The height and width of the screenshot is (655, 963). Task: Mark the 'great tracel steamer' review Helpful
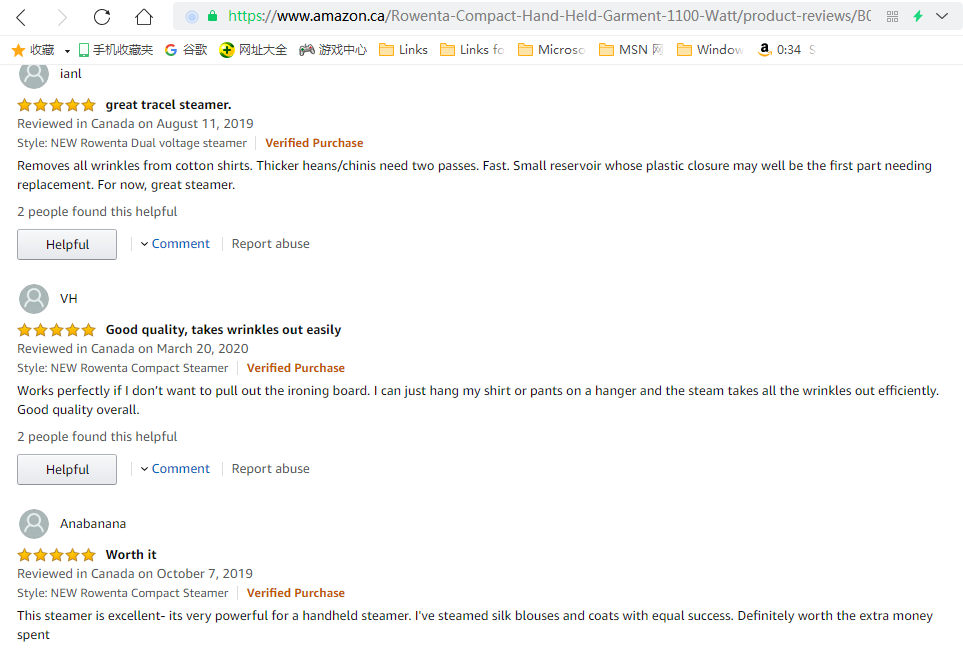click(67, 244)
